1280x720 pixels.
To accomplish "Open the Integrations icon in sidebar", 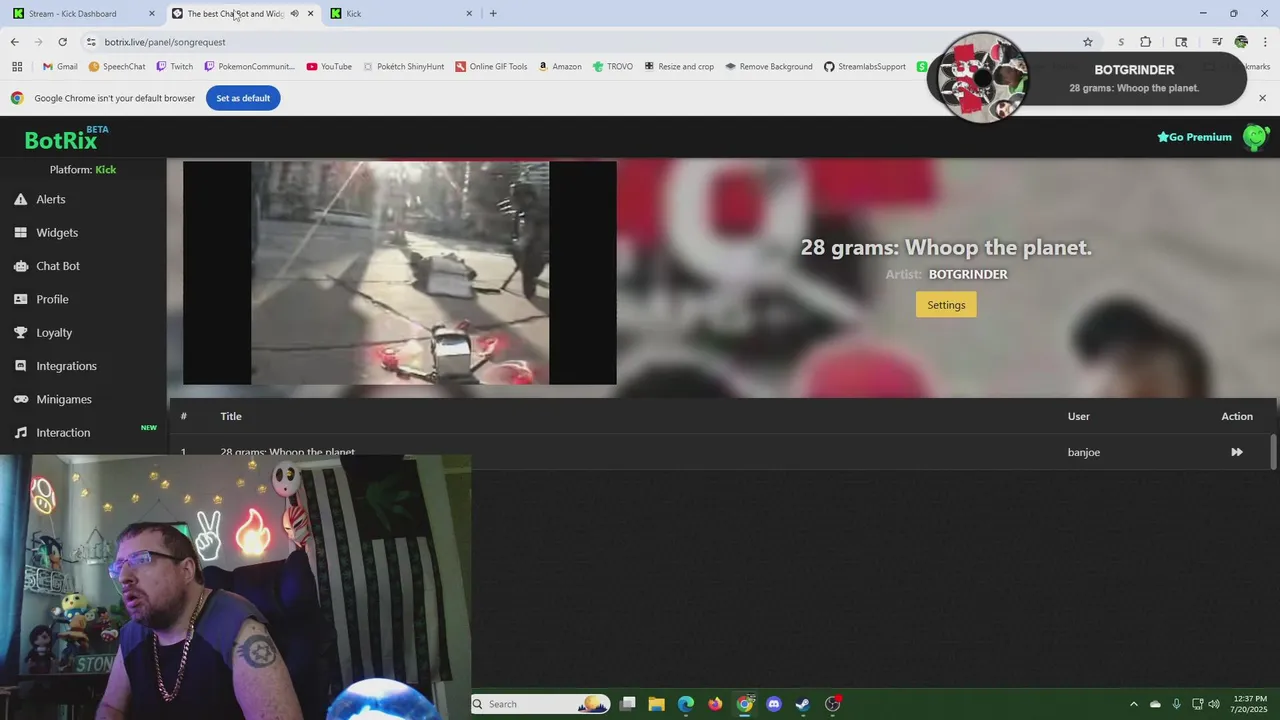I will [x=20, y=366].
